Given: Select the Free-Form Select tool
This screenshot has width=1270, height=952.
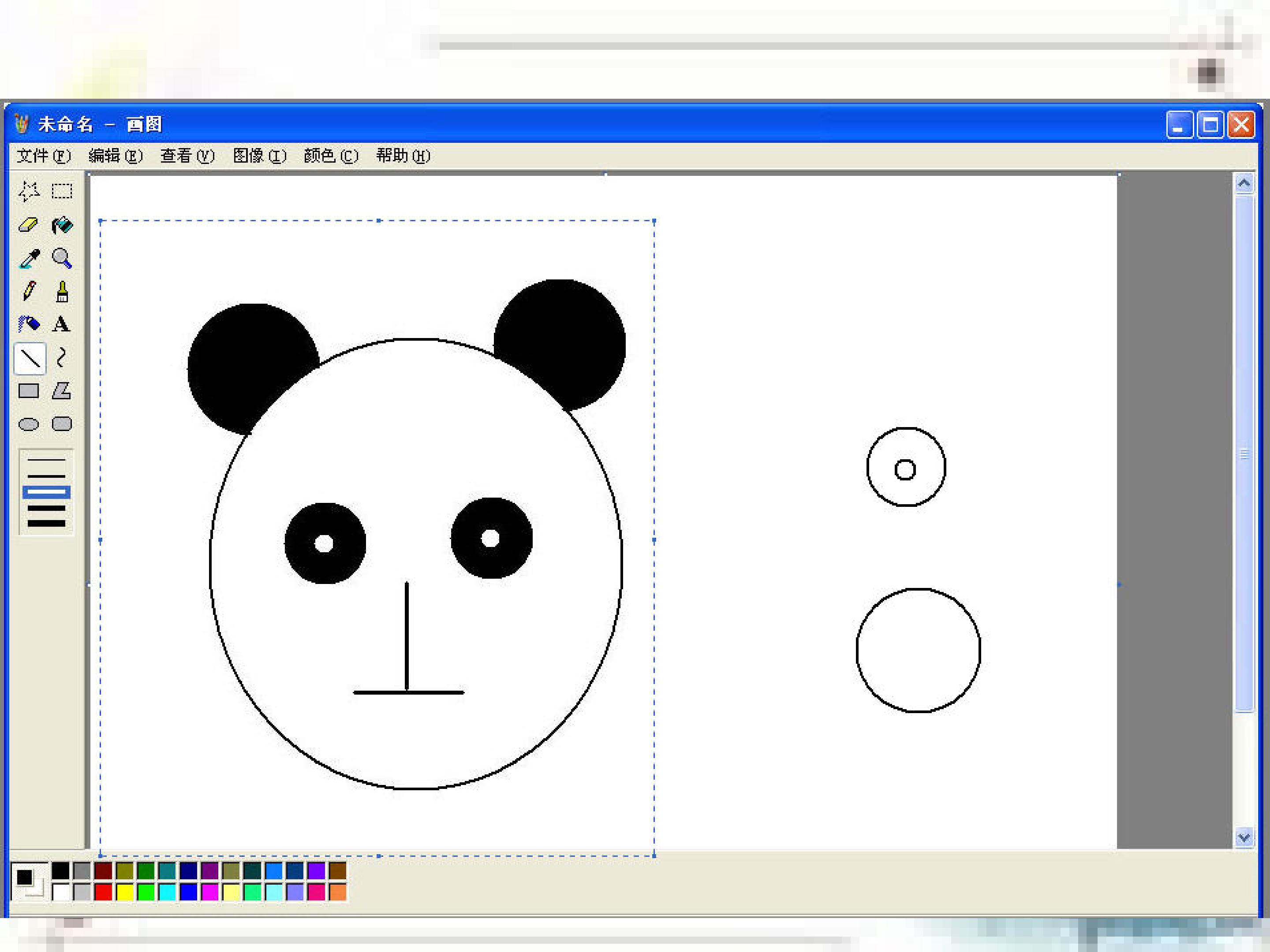Looking at the screenshot, I should pyautogui.click(x=29, y=191).
